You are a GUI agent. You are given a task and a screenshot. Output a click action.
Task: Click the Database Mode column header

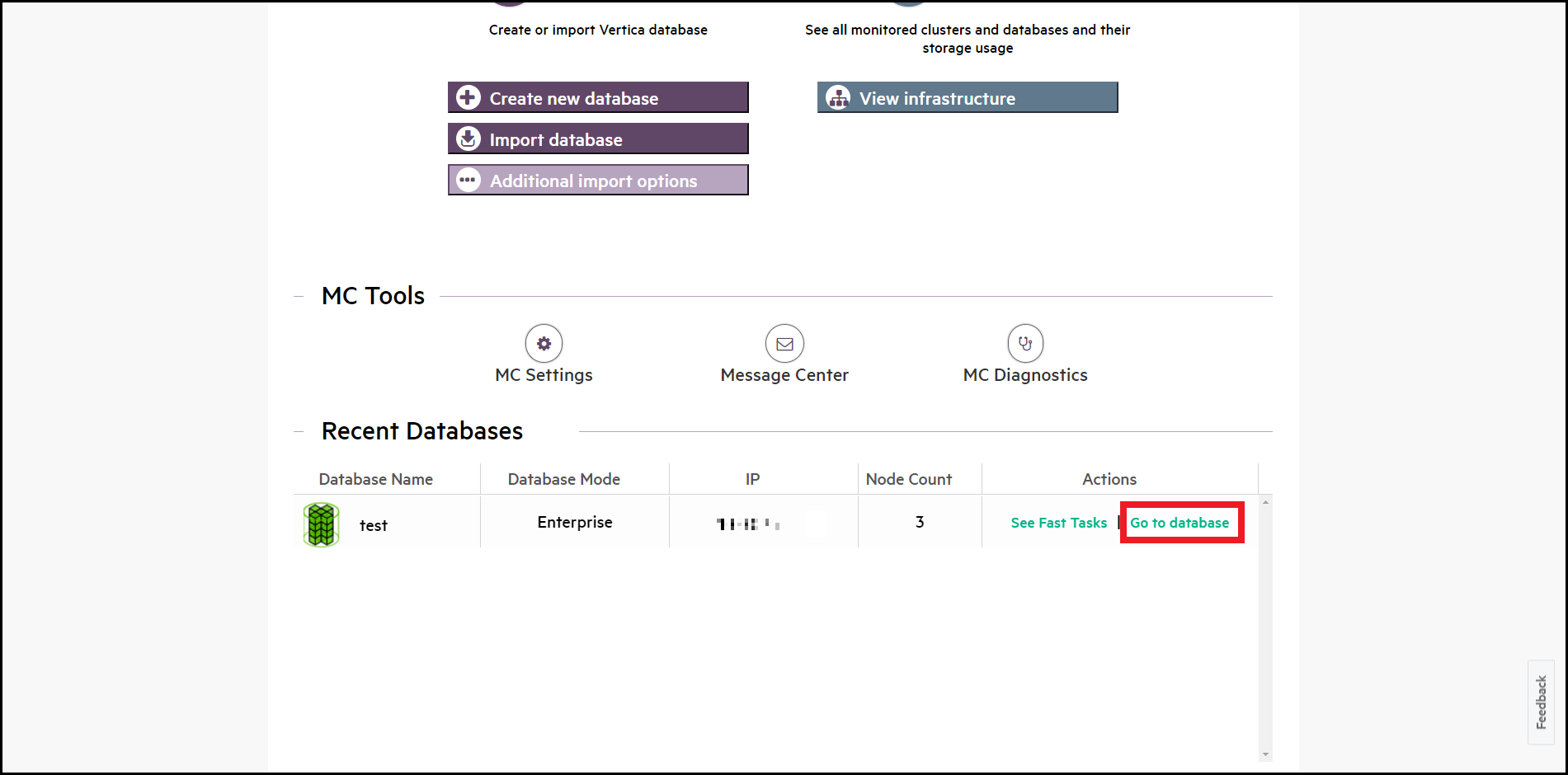[563, 479]
